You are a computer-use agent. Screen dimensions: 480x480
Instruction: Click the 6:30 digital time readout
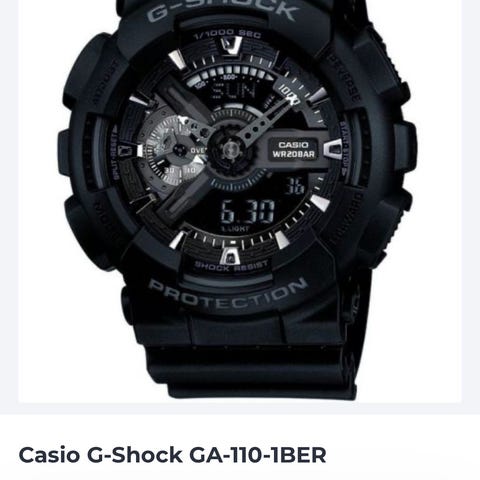(248, 212)
